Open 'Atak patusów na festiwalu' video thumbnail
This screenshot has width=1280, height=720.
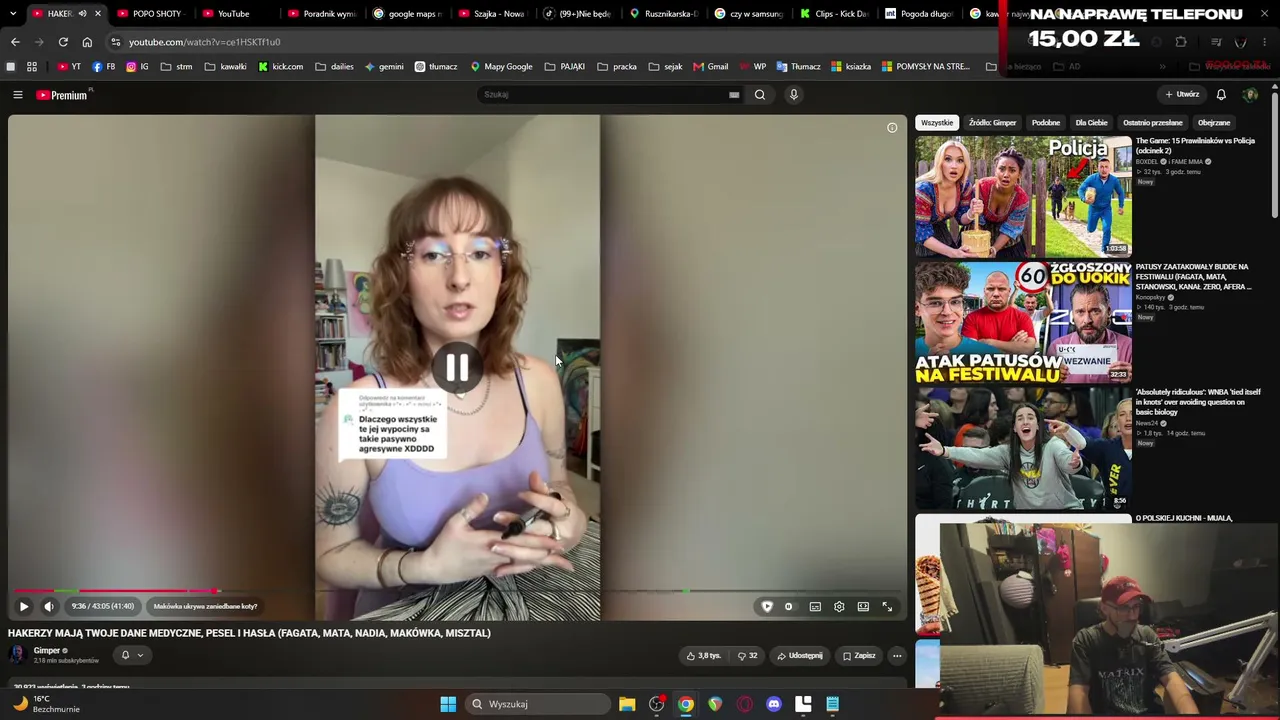click(x=1023, y=323)
